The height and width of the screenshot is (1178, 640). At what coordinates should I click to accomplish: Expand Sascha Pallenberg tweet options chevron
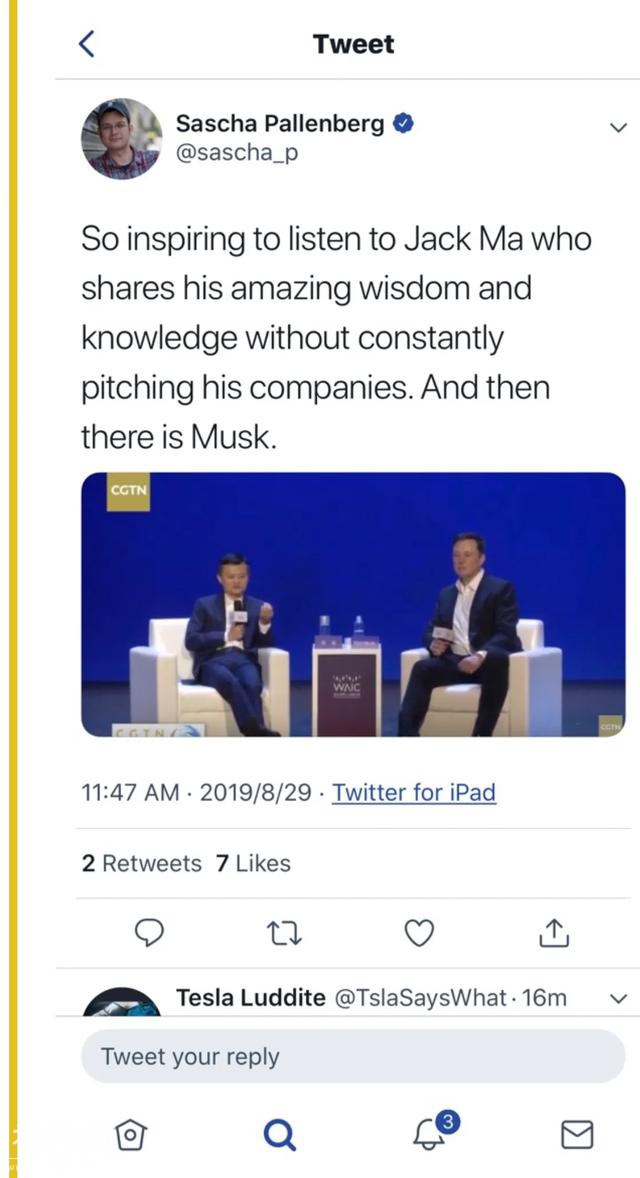tap(618, 127)
